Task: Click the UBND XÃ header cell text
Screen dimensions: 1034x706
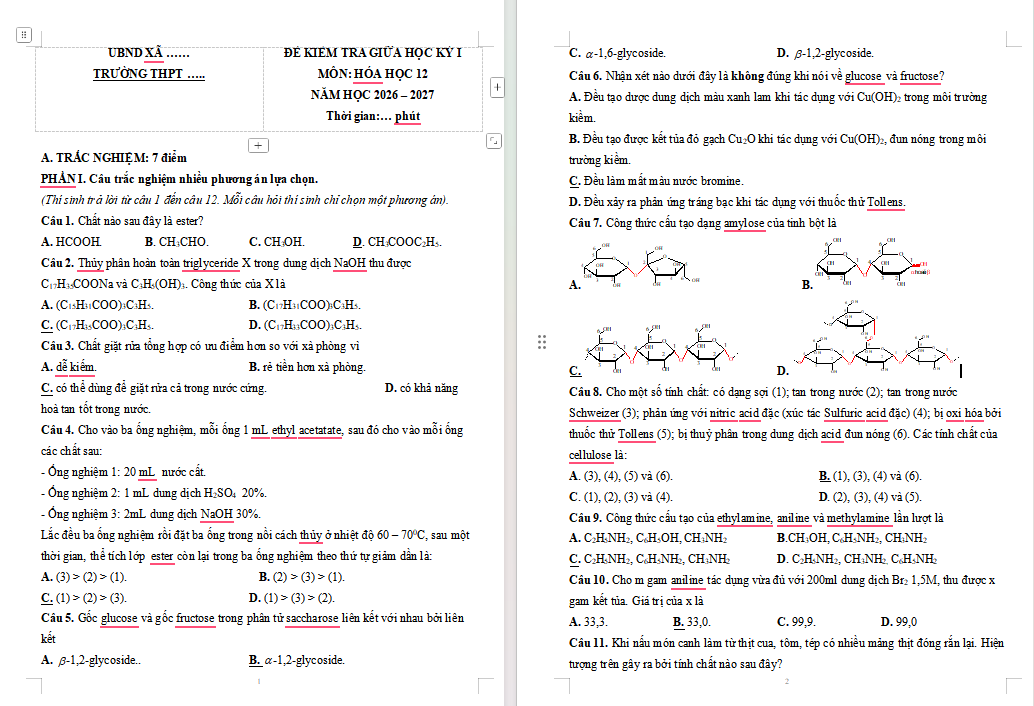Action: coord(148,53)
